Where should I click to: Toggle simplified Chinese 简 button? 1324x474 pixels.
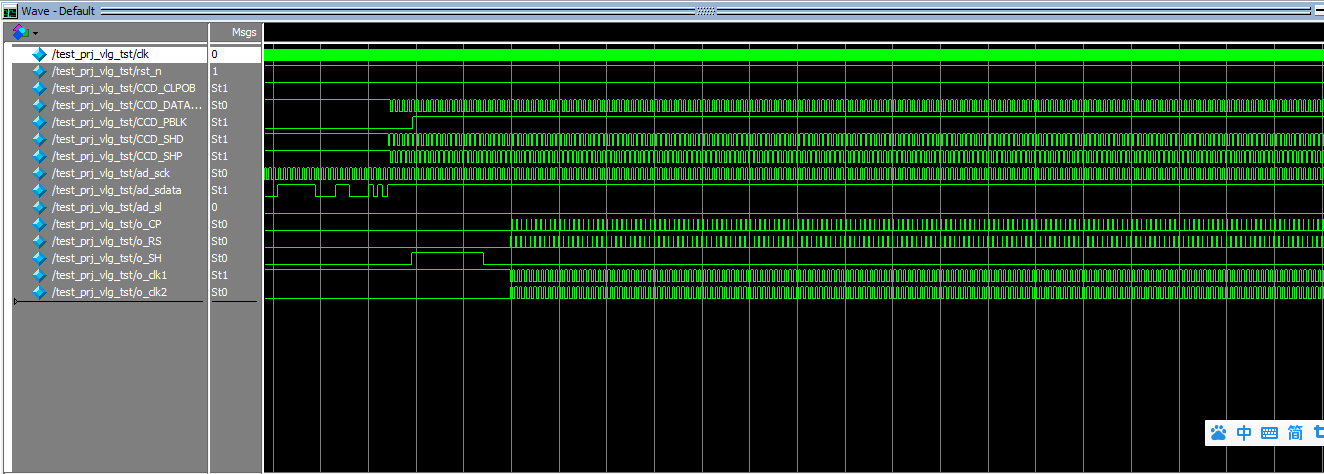click(1295, 433)
